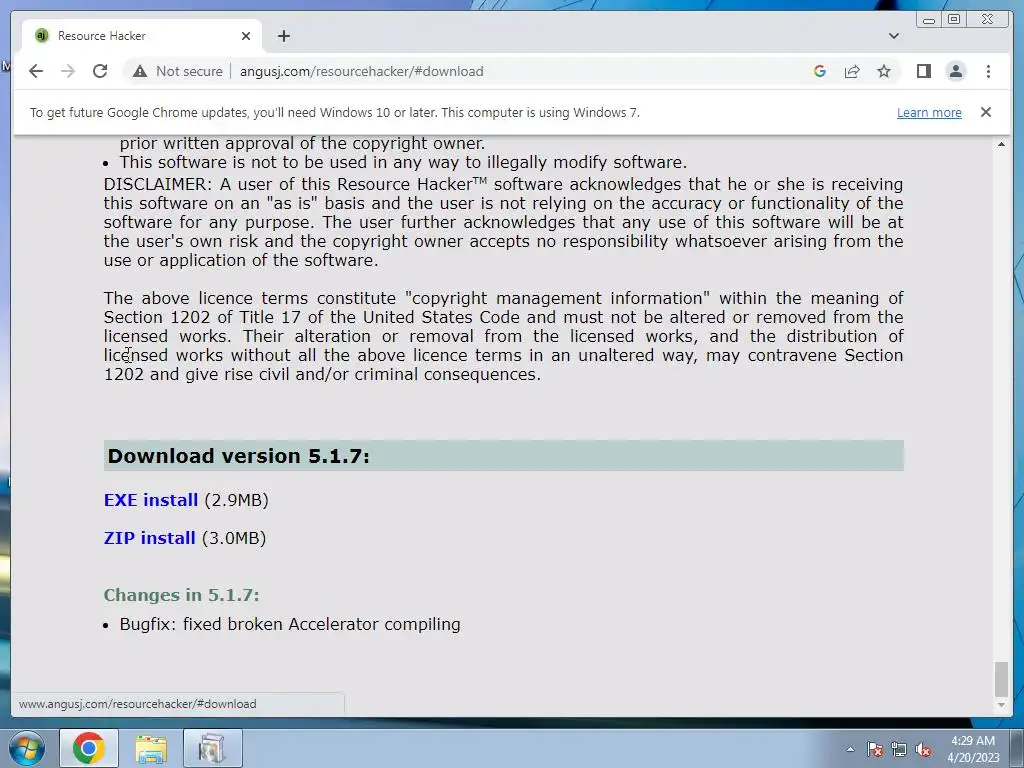This screenshot has width=1024, height=768.
Task: Show hidden system tray icons
Action: (x=850, y=749)
